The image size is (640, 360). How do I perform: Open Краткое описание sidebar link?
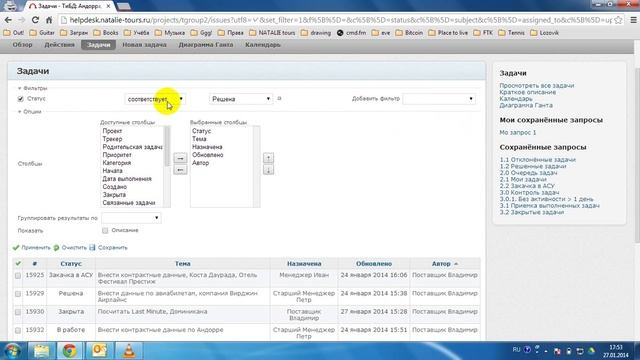[527, 92]
